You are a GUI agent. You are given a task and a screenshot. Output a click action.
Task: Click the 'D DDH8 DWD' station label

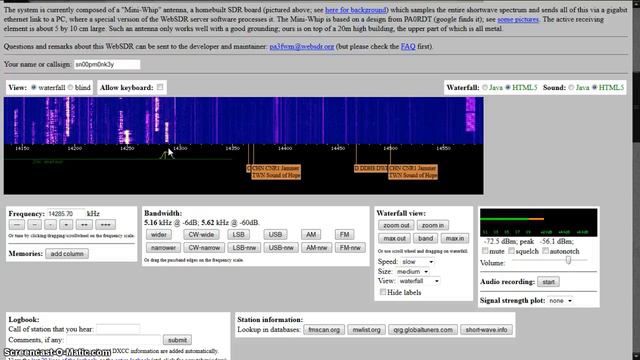point(371,168)
